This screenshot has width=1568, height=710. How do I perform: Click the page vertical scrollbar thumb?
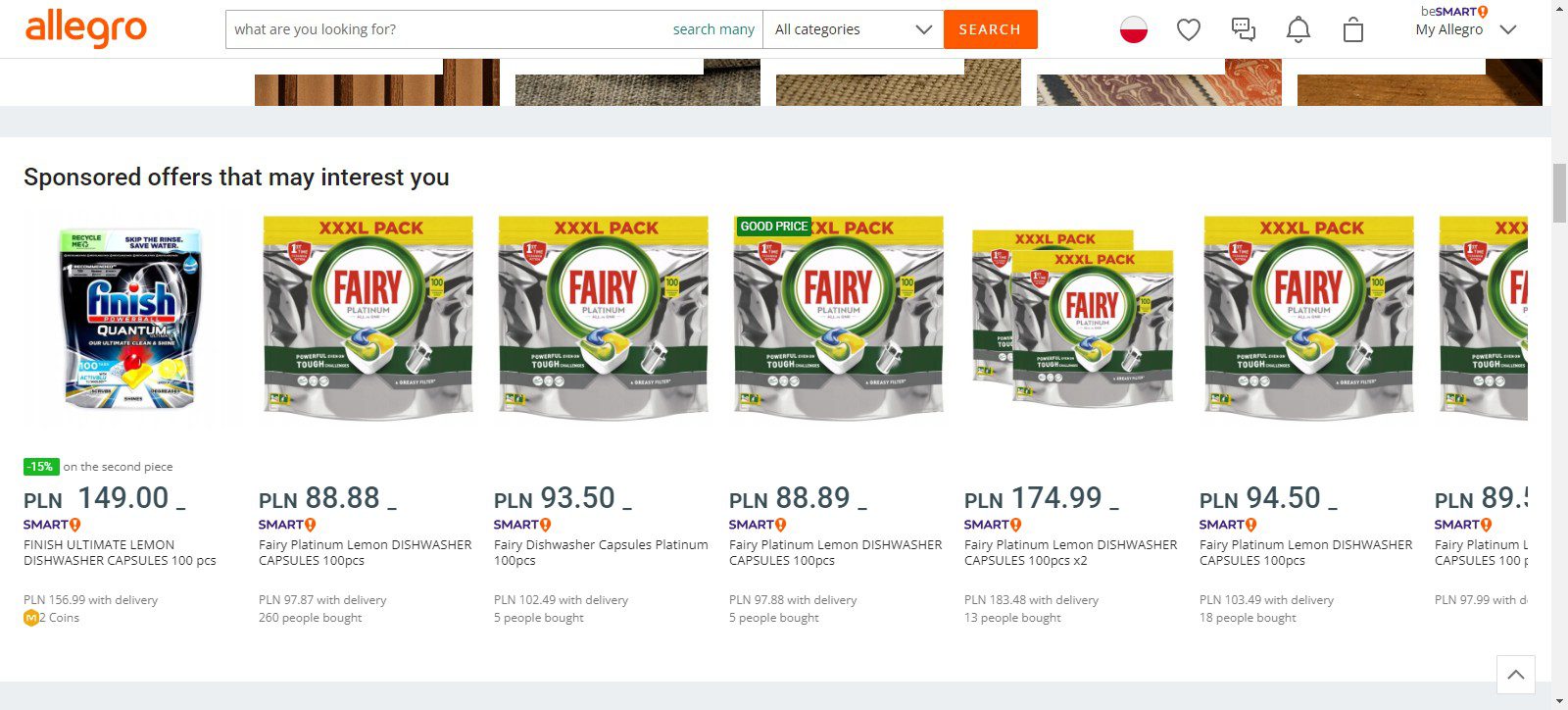pyautogui.click(x=1559, y=194)
